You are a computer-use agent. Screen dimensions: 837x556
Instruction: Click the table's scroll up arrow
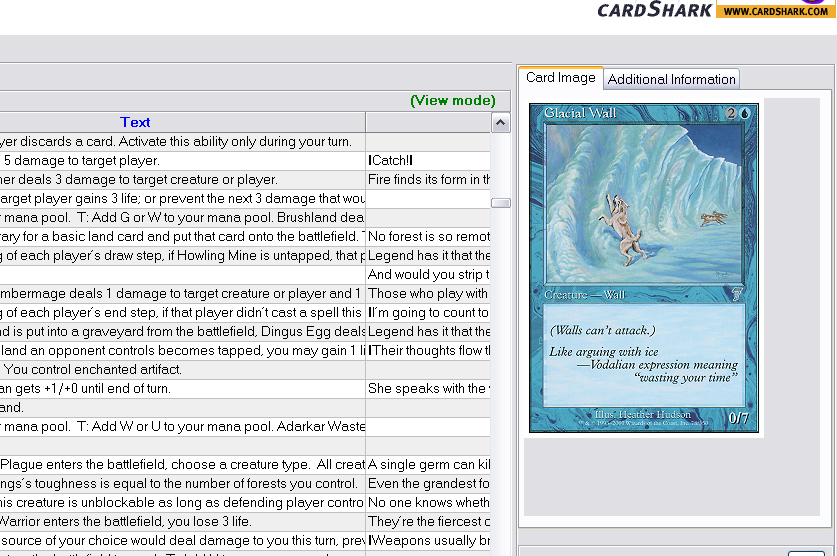coord(500,123)
